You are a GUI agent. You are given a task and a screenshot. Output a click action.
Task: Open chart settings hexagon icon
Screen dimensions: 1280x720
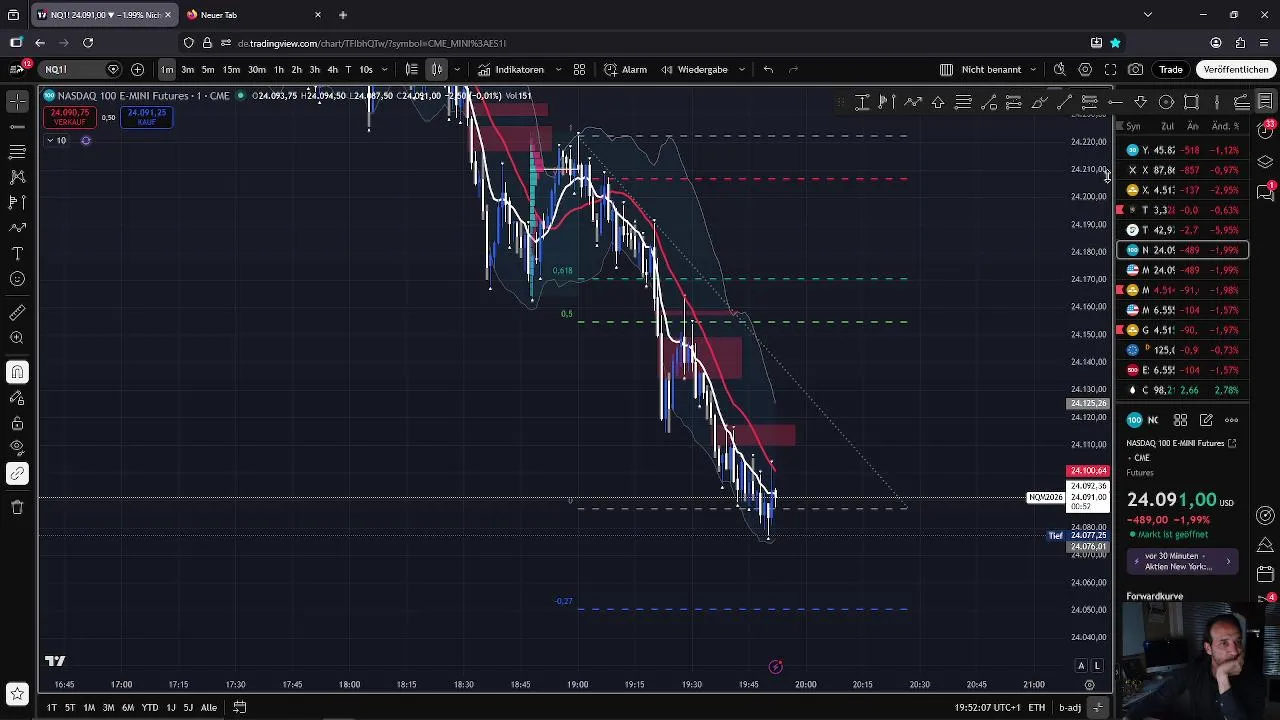click(x=1085, y=69)
